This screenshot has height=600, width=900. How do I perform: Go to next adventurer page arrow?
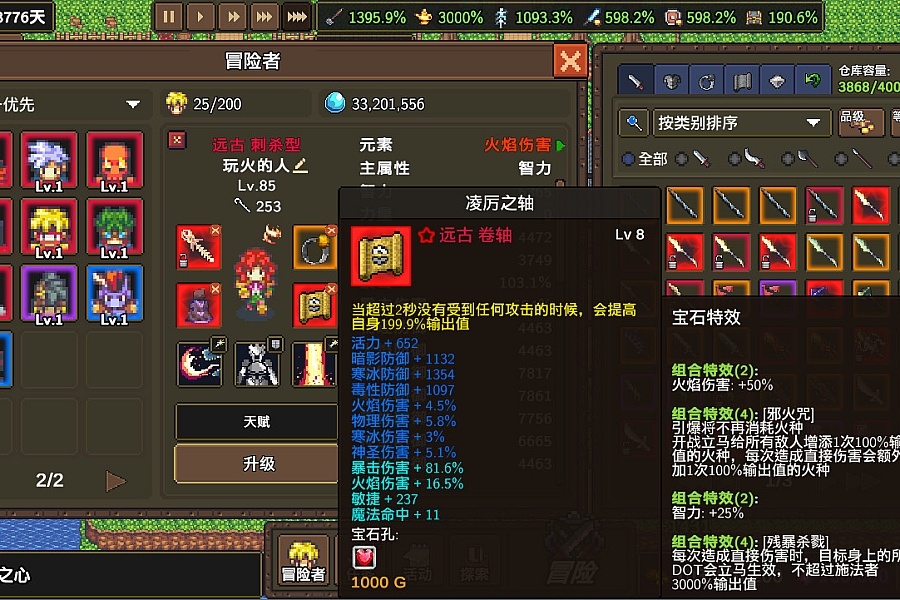click(116, 481)
